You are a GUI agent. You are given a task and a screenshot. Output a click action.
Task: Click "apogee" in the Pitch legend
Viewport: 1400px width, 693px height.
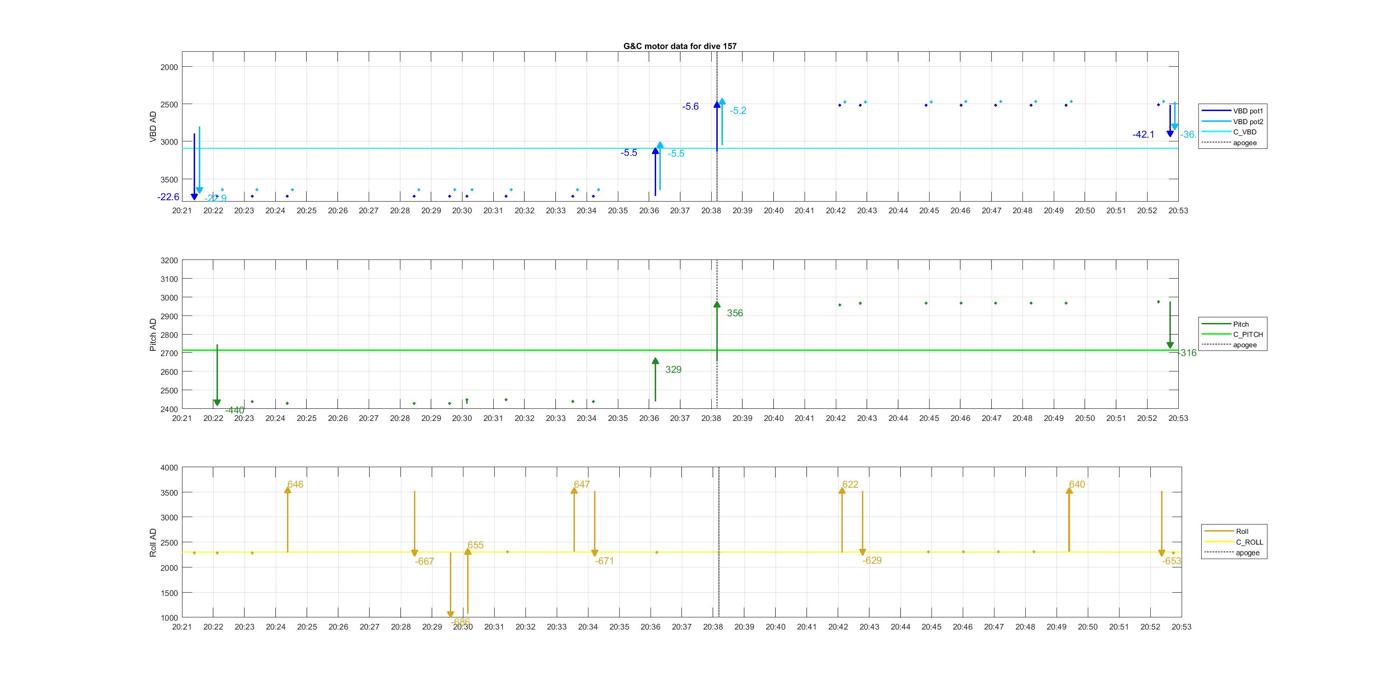(x=1244, y=345)
